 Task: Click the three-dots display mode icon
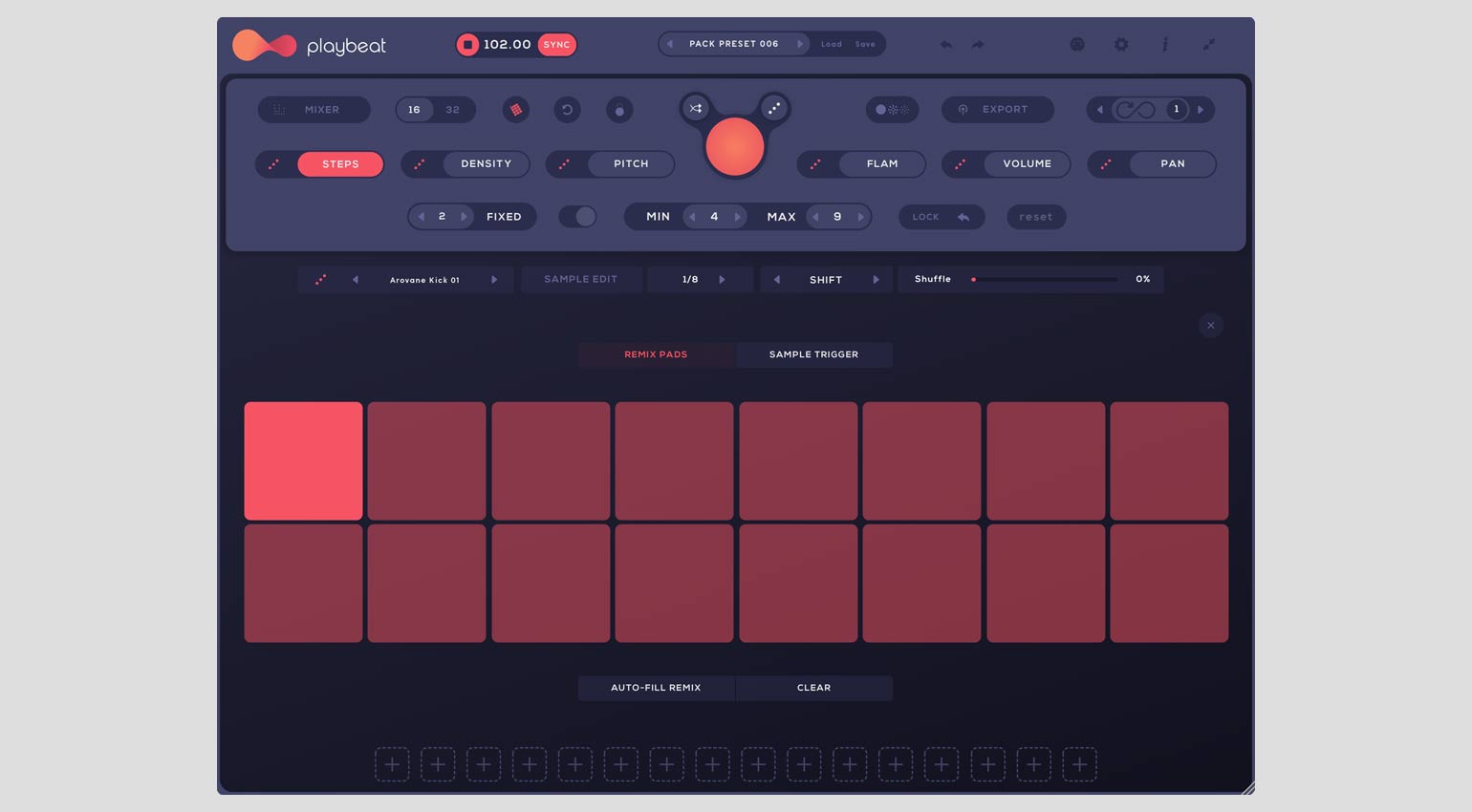[892, 110]
